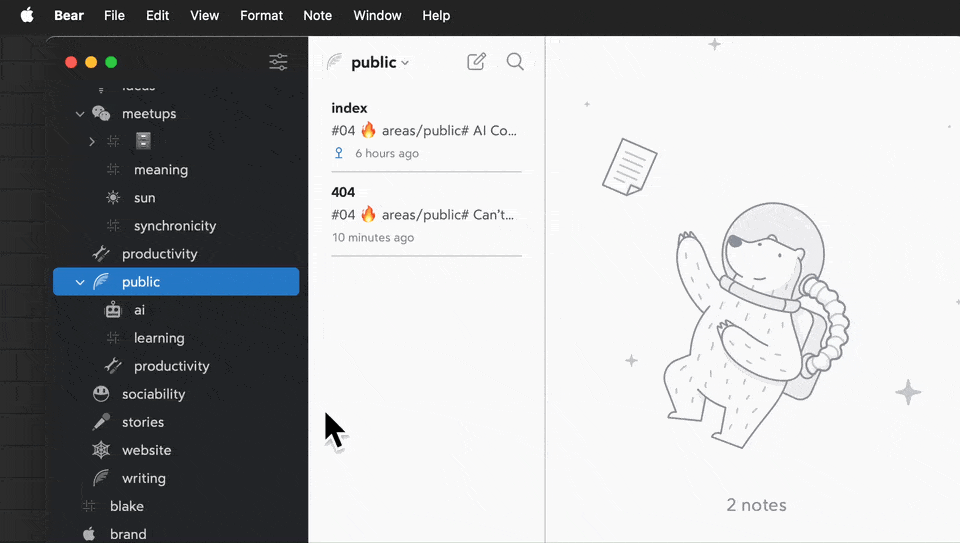Open the Note menu in menu bar

[317, 15]
